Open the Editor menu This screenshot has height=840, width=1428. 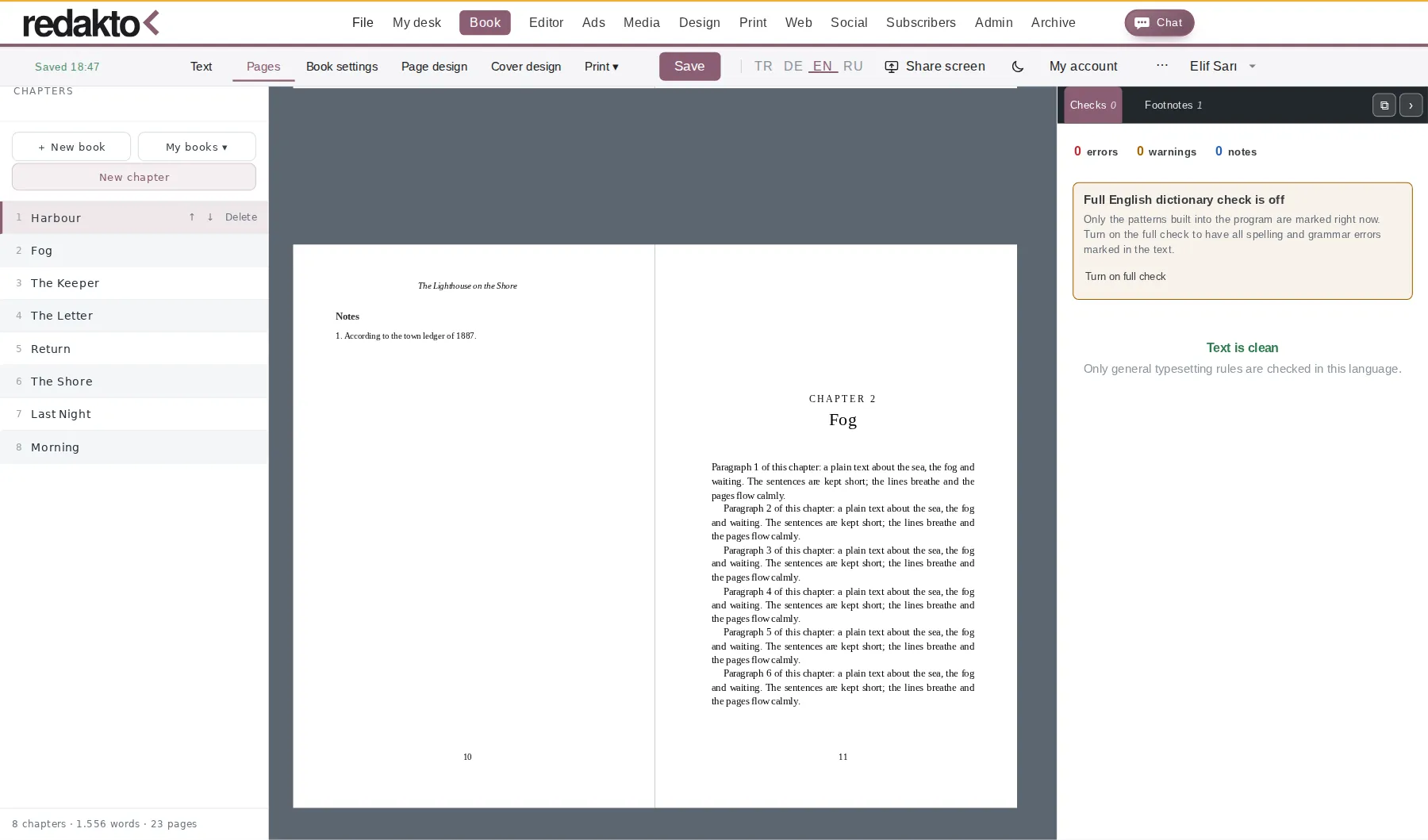tap(546, 23)
